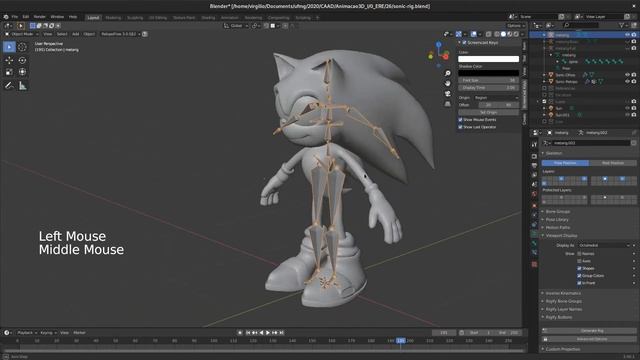Screen dimensions: 640x360
Task: Open the green Armature data tab icon
Action: point(534,234)
